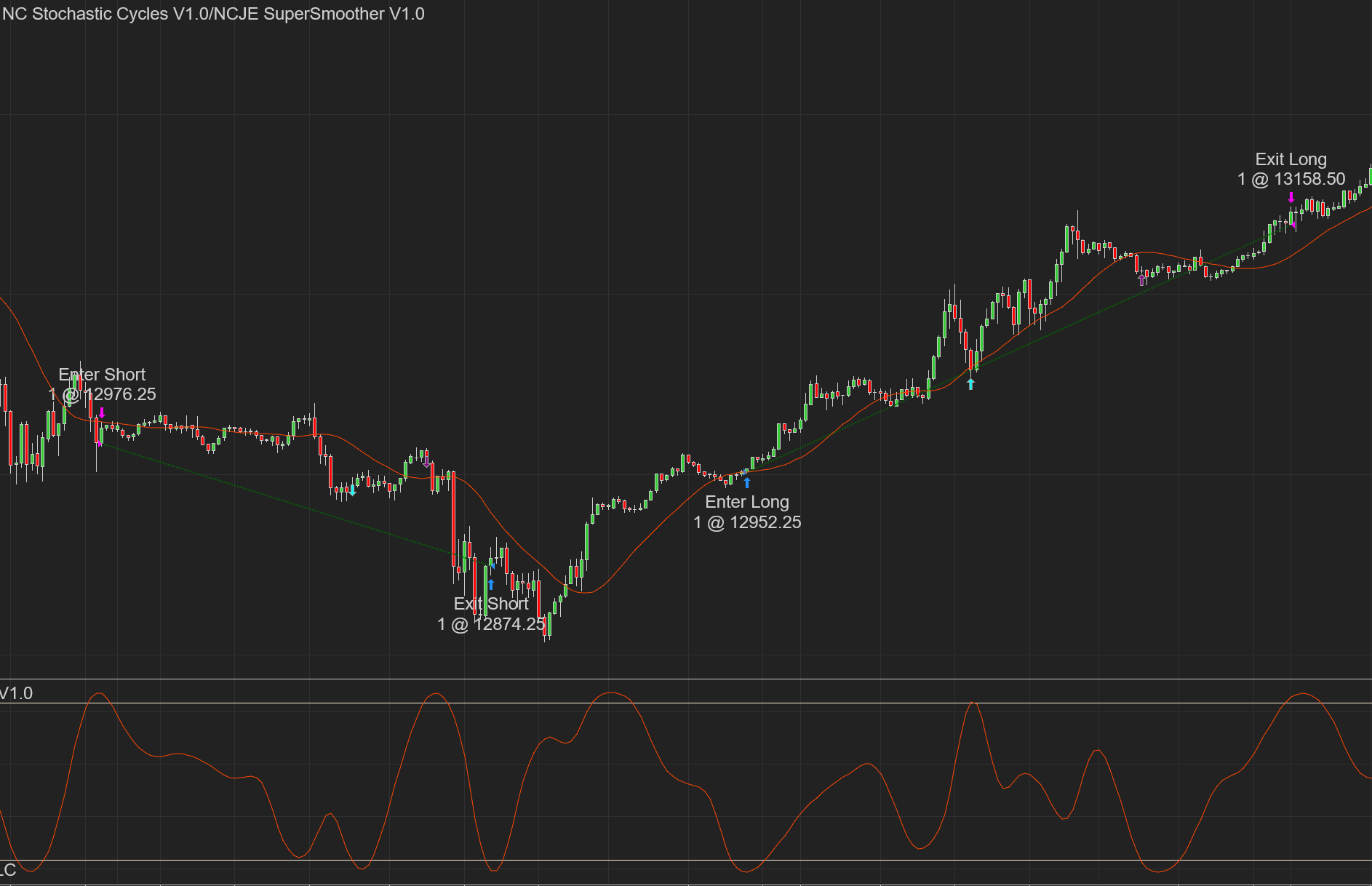The width and height of the screenshot is (1372, 886).
Task: Select the Enter Long 12952.25 label
Action: pos(747,512)
